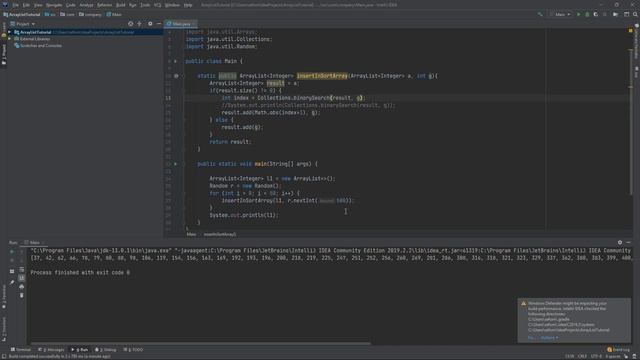Select the Main tab in Run panel

coord(34,242)
